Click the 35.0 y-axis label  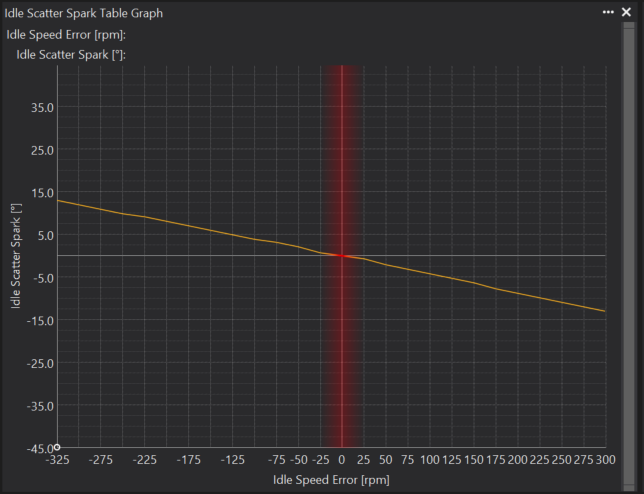point(42,108)
